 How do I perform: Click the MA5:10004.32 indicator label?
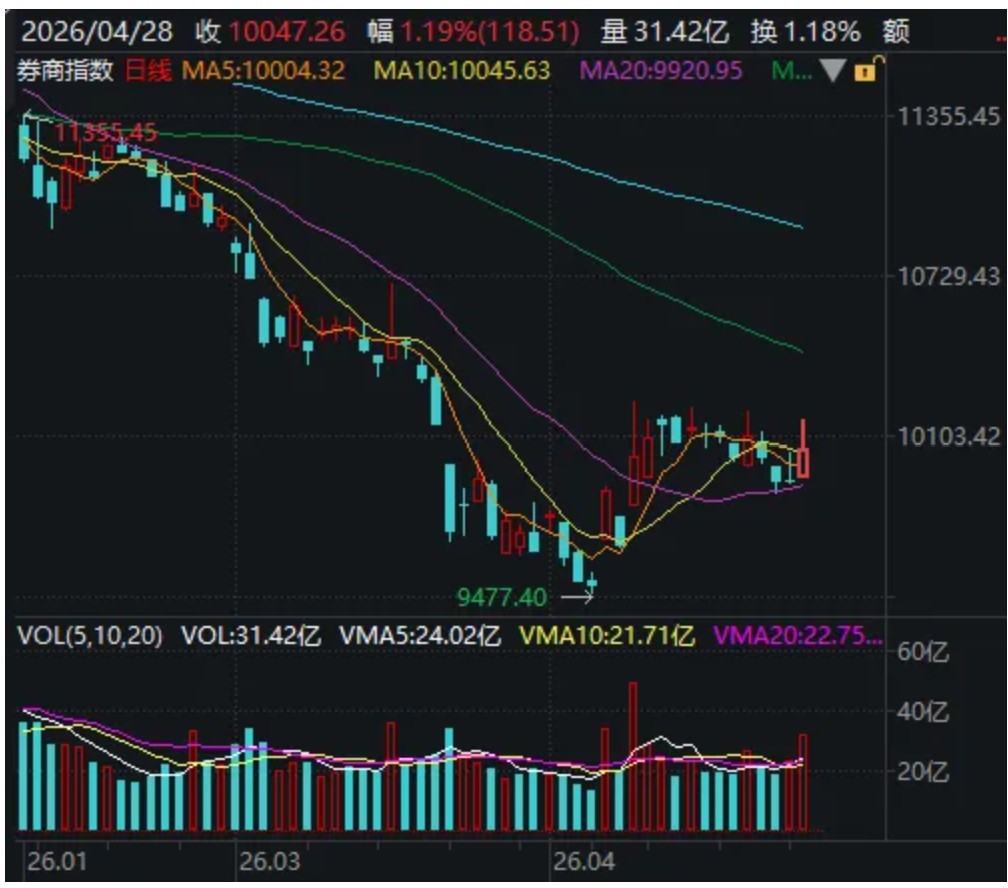(x=263, y=70)
